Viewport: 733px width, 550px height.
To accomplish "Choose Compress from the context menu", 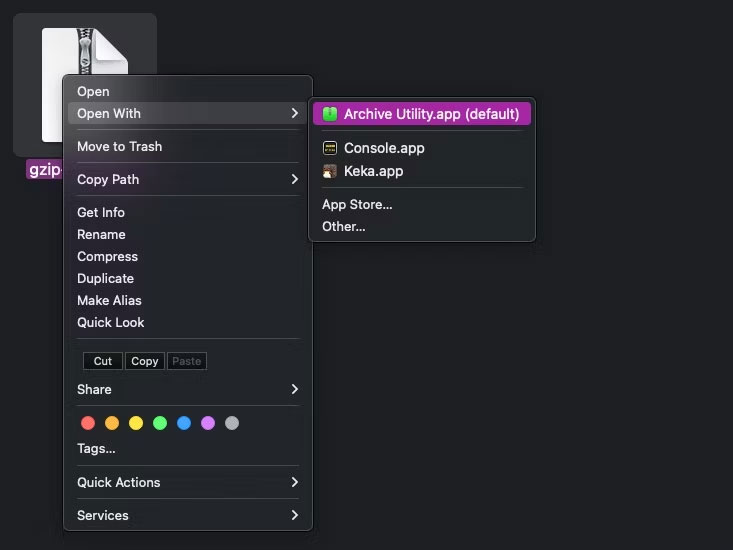I will tap(187, 257).
